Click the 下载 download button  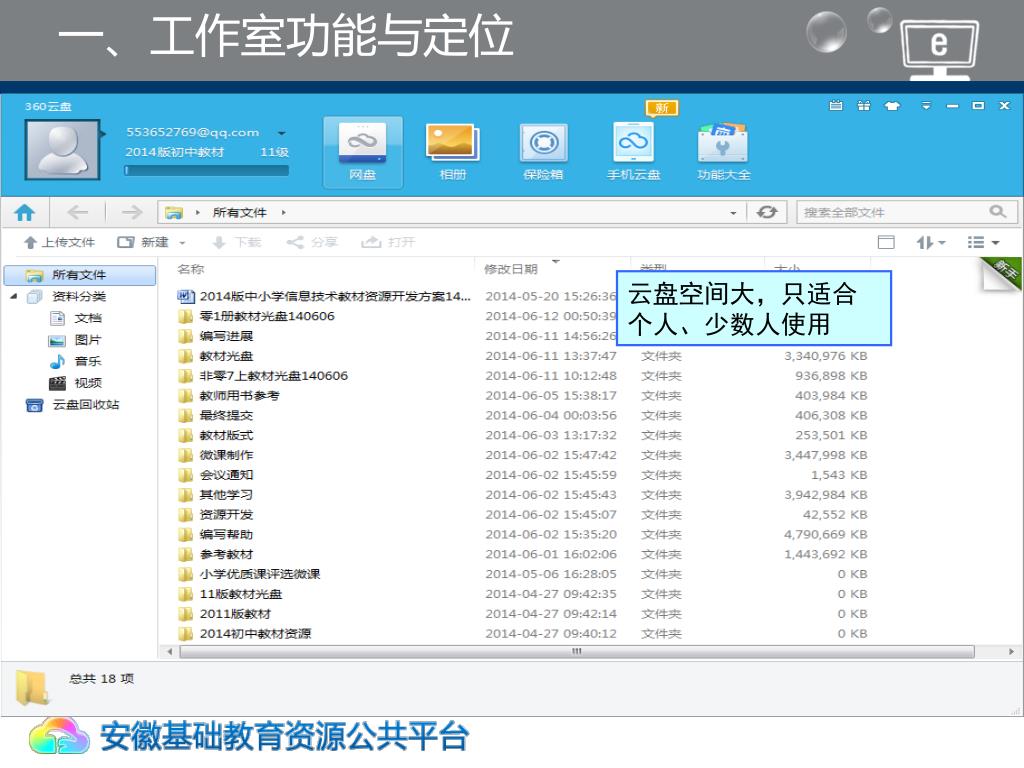[x=237, y=242]
